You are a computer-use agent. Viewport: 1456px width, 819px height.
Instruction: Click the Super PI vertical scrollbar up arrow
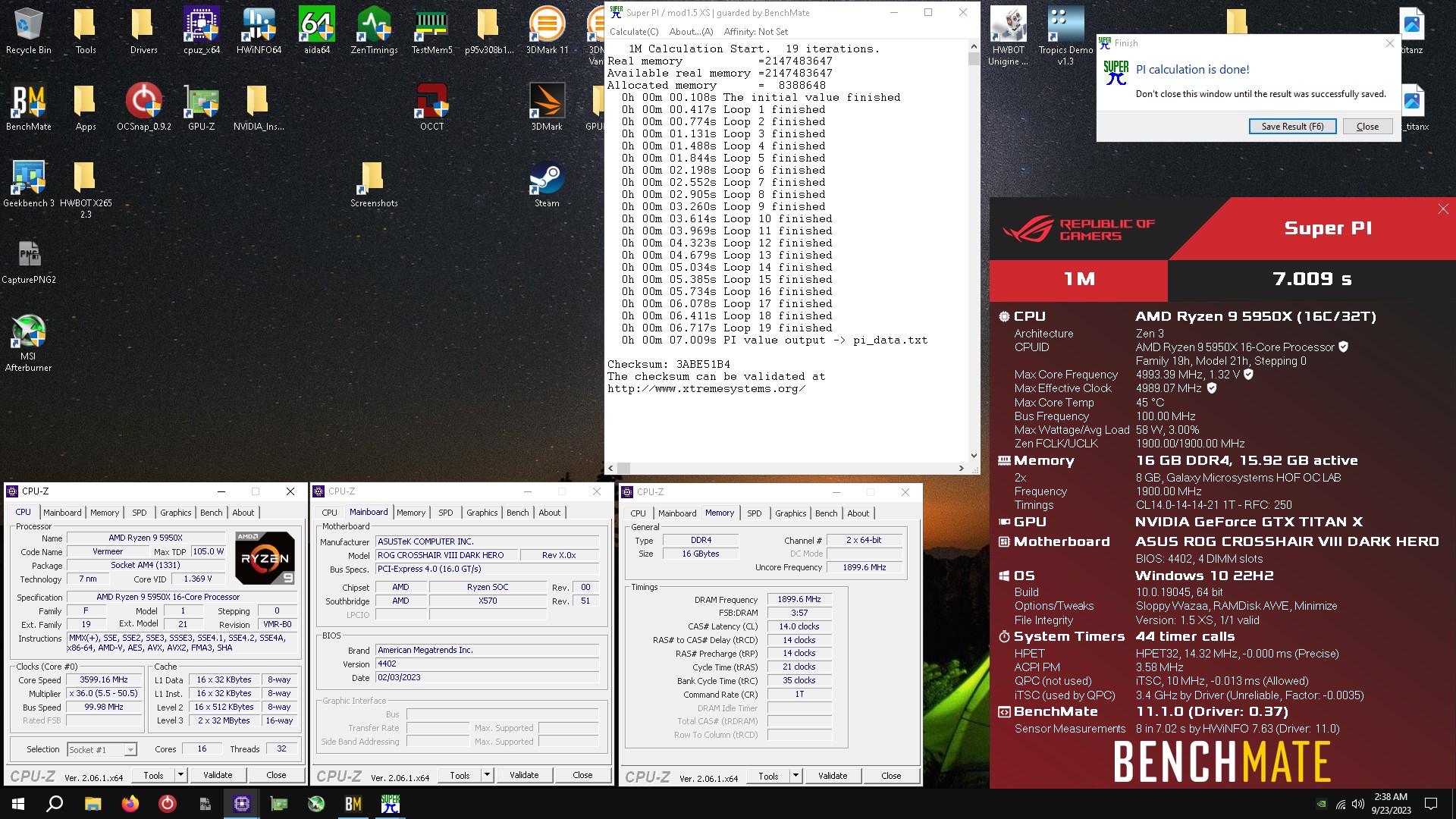point(974,46)
